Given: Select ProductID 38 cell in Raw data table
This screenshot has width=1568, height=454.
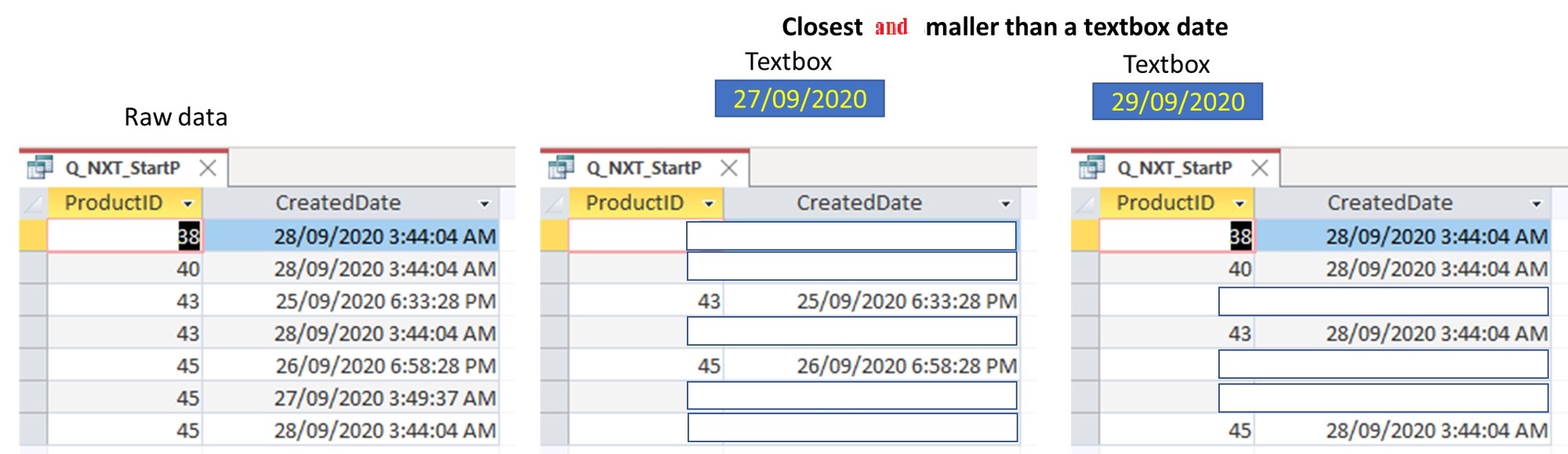Looking at the screenshot, I should 125,236.
